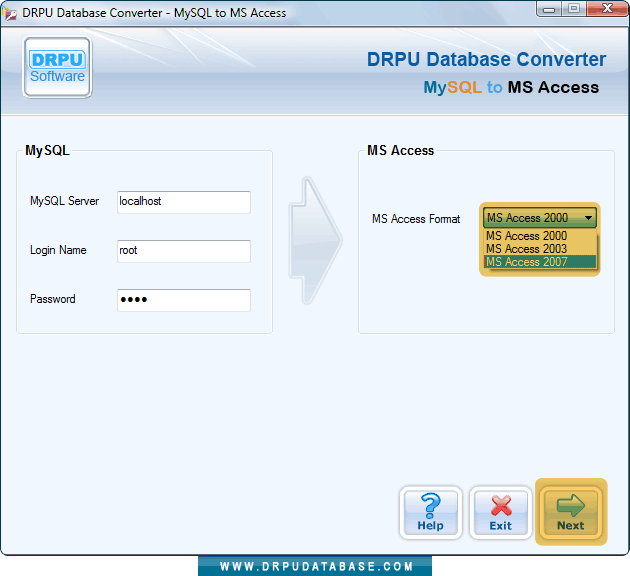
Task: Focus the MySQL Server input field
Action: 184,202
